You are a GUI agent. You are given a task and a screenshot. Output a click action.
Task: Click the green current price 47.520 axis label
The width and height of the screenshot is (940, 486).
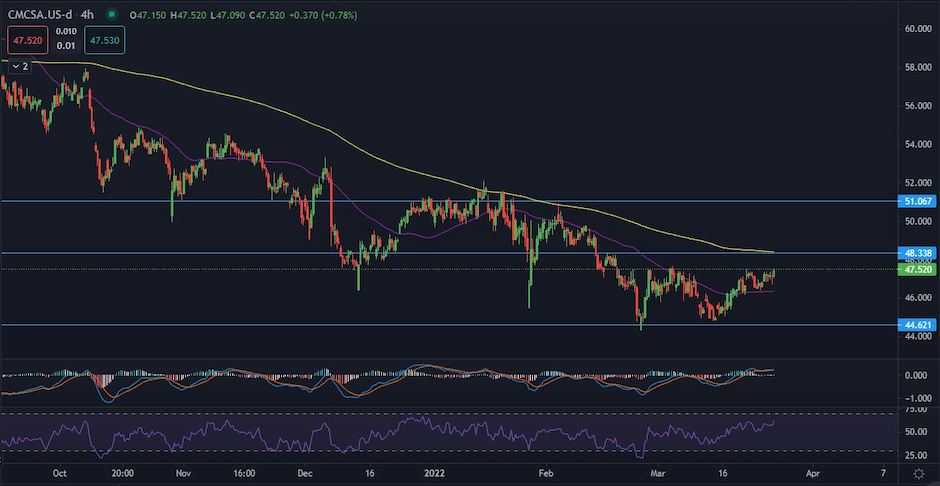pos(917,270)
